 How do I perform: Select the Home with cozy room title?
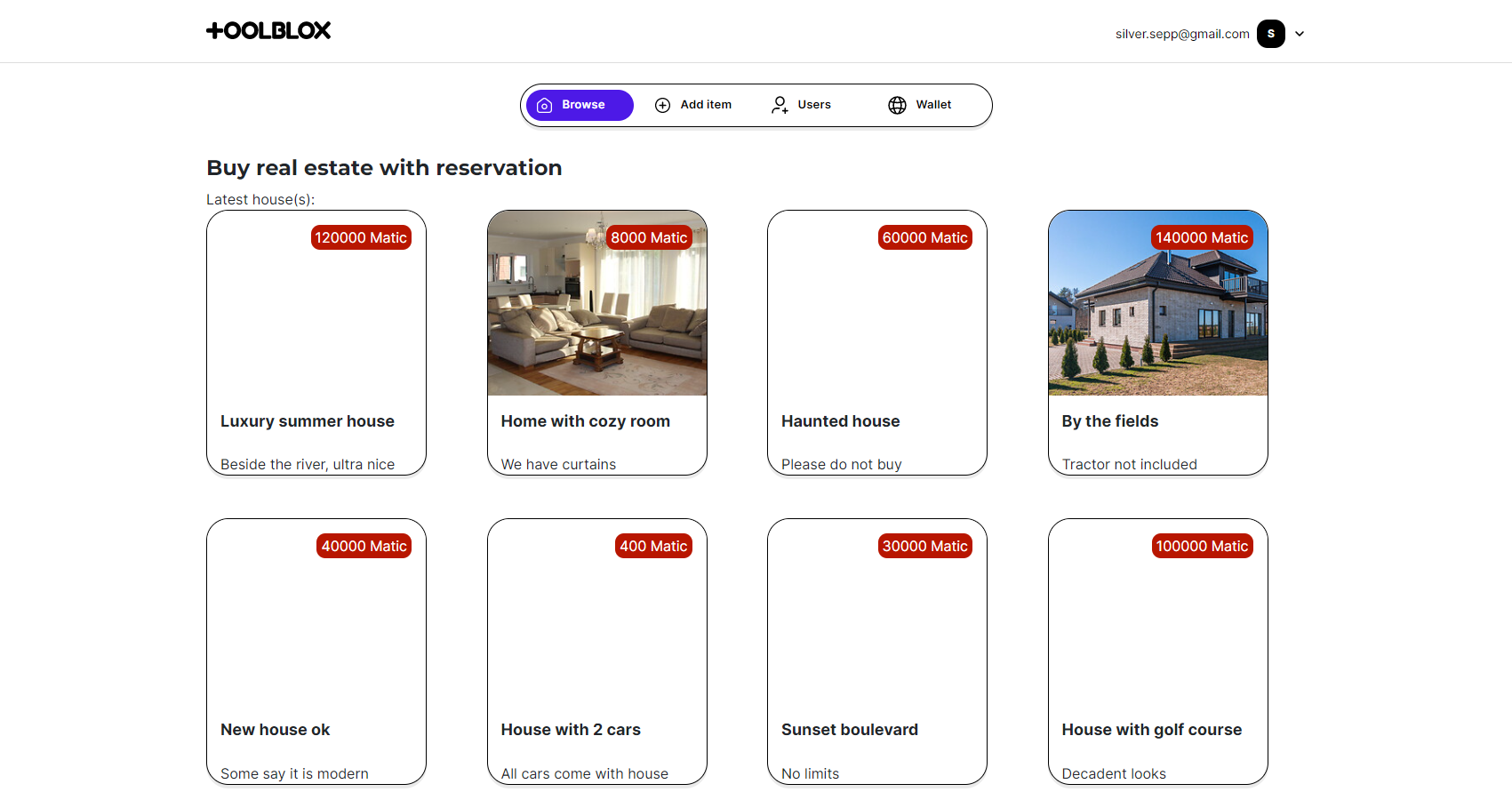(x=586, y=421)
